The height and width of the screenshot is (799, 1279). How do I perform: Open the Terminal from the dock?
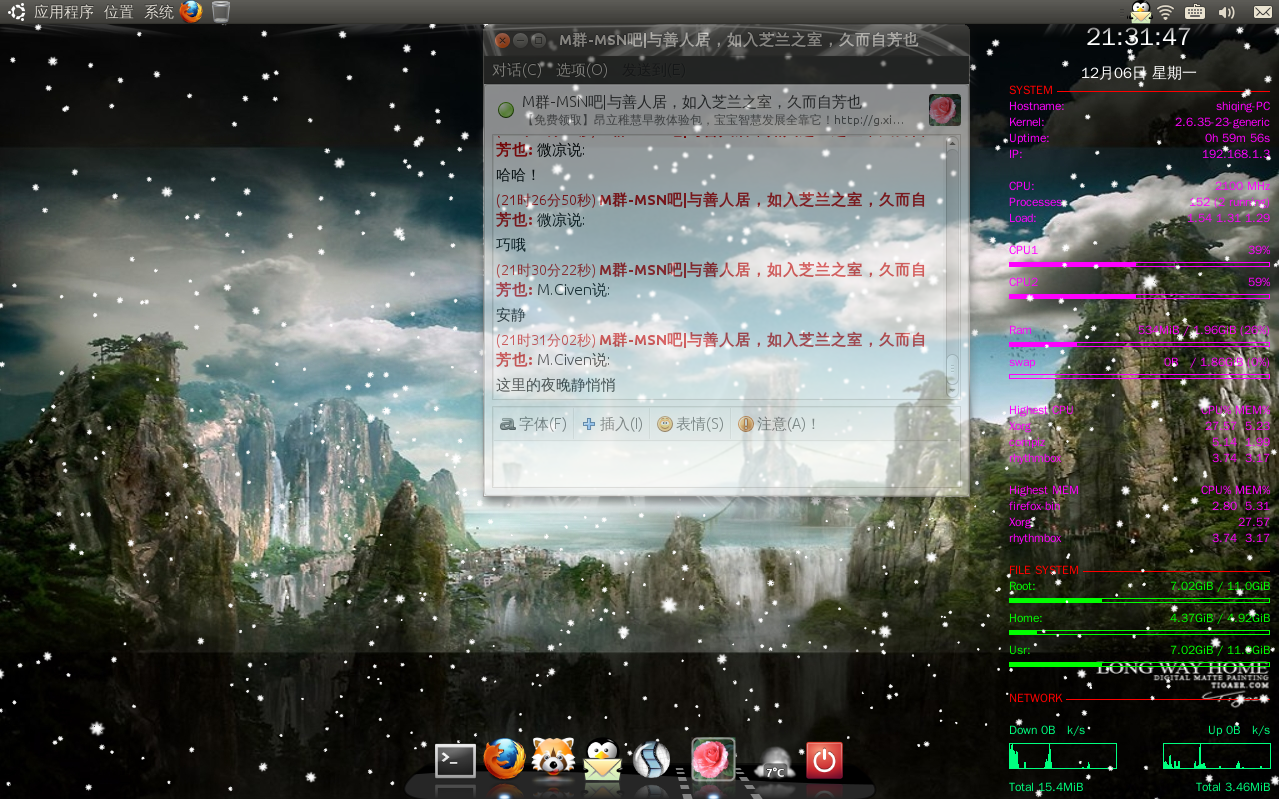tap(455, 761)
